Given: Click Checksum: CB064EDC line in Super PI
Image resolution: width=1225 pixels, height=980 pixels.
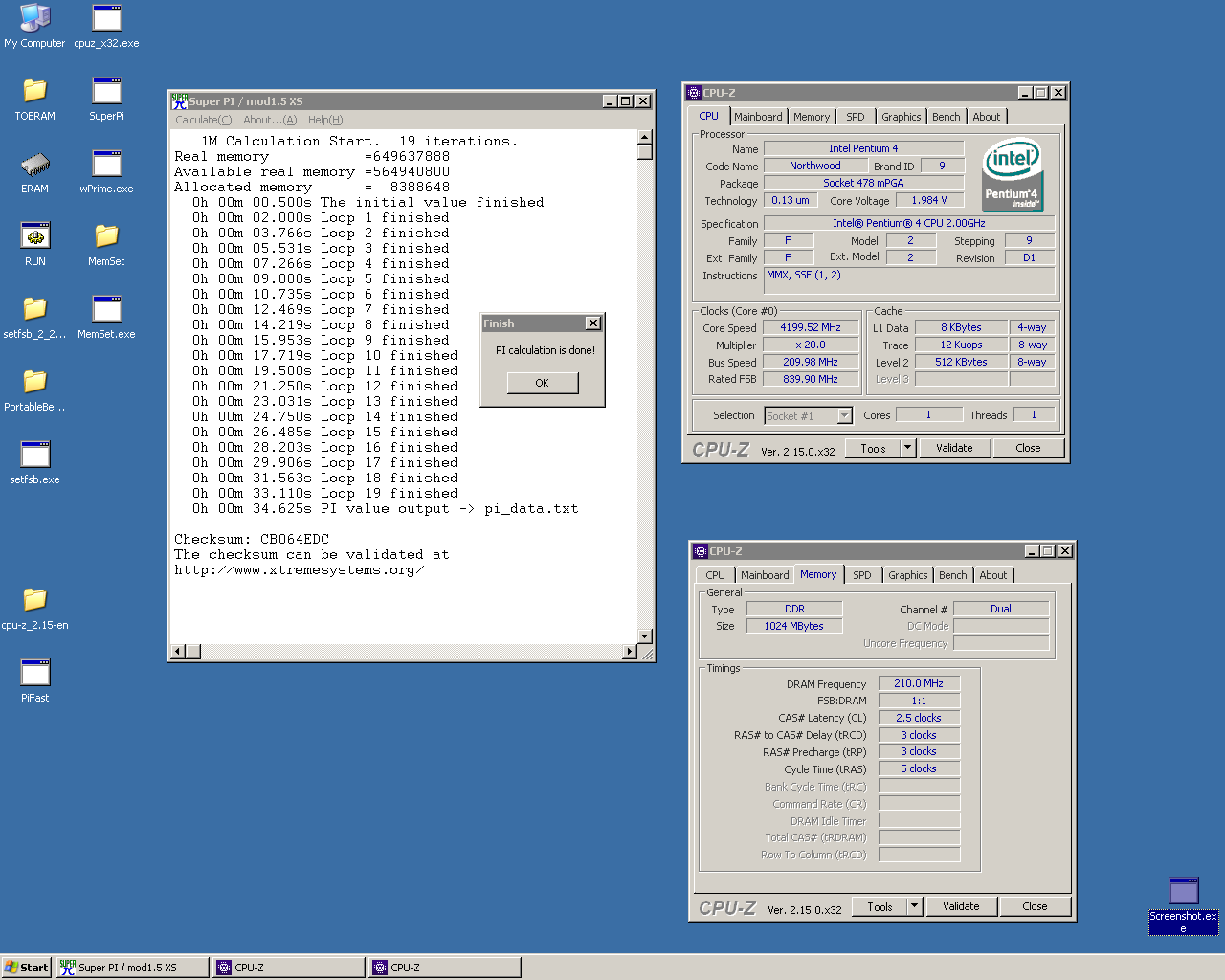Looking at the screenshot, I should [x=252, y=539].
